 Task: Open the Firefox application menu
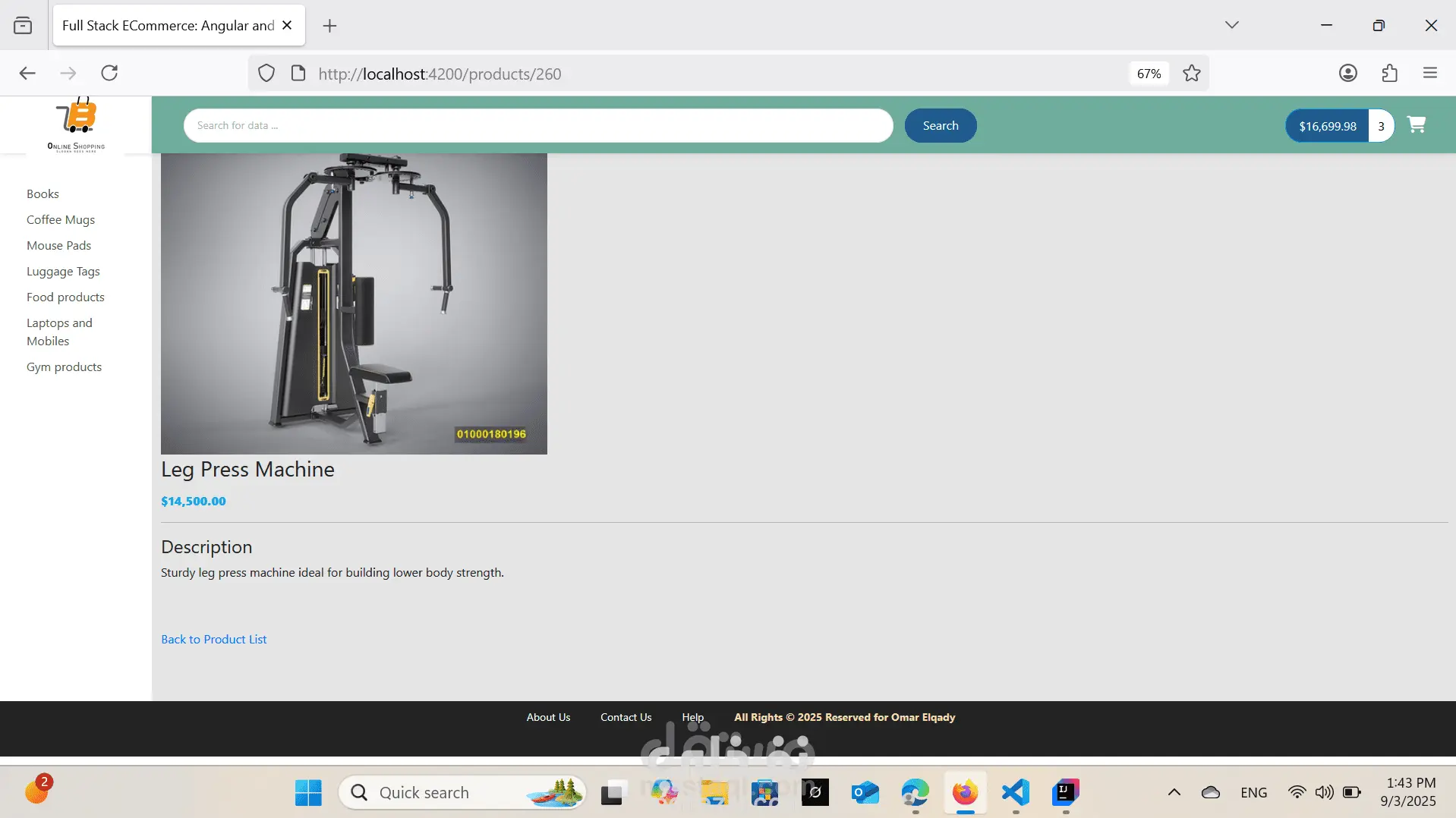(1430, 73)
